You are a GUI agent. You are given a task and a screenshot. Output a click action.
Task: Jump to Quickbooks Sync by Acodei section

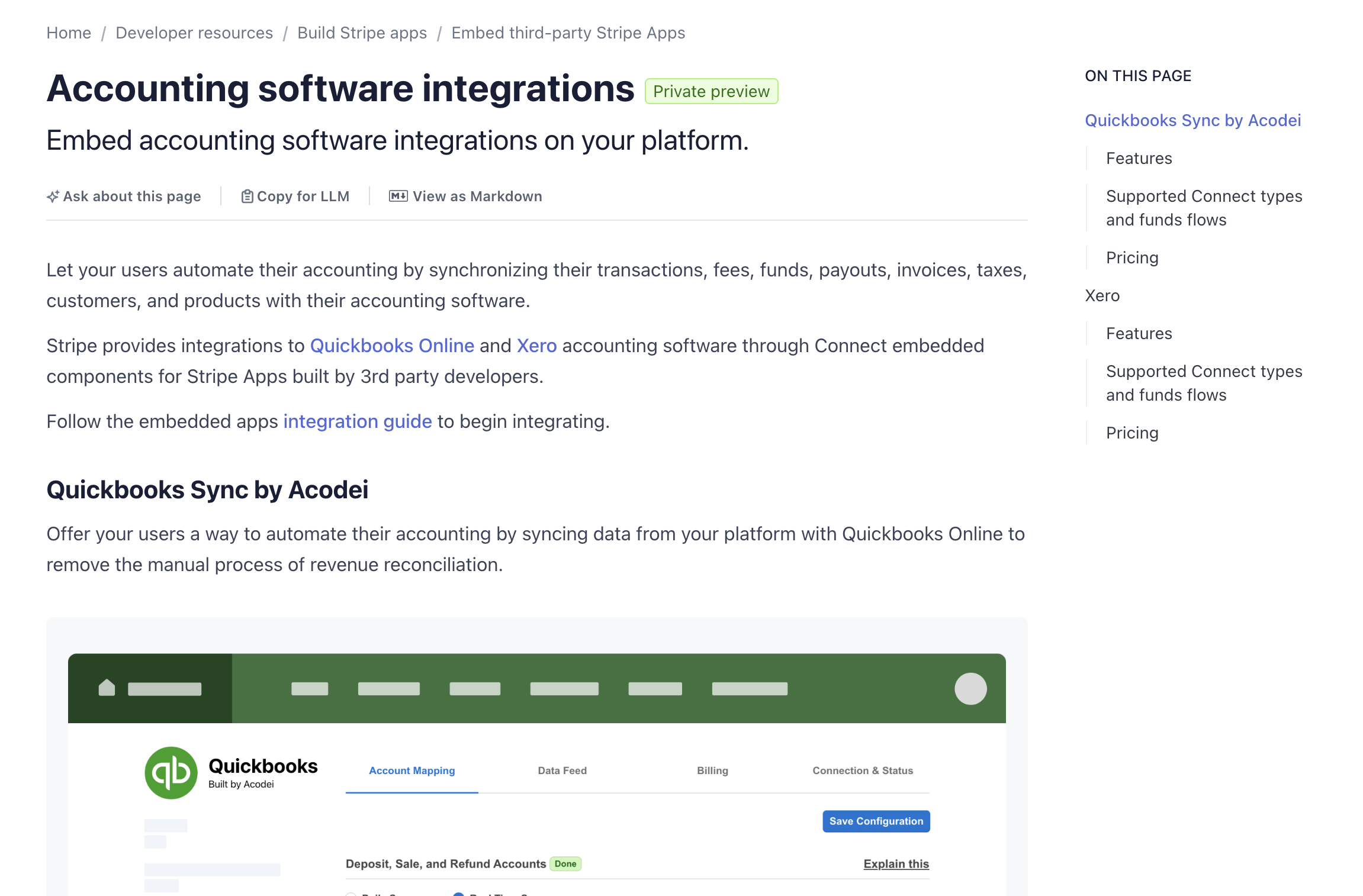1192,121
